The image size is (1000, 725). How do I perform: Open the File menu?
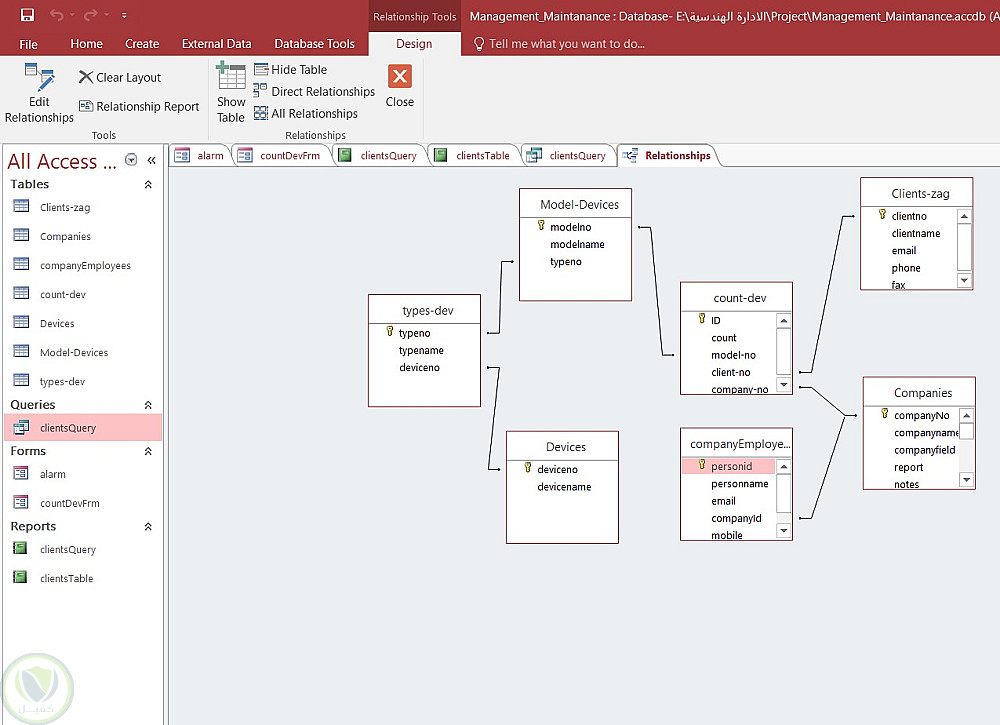[x=28, y=44]
